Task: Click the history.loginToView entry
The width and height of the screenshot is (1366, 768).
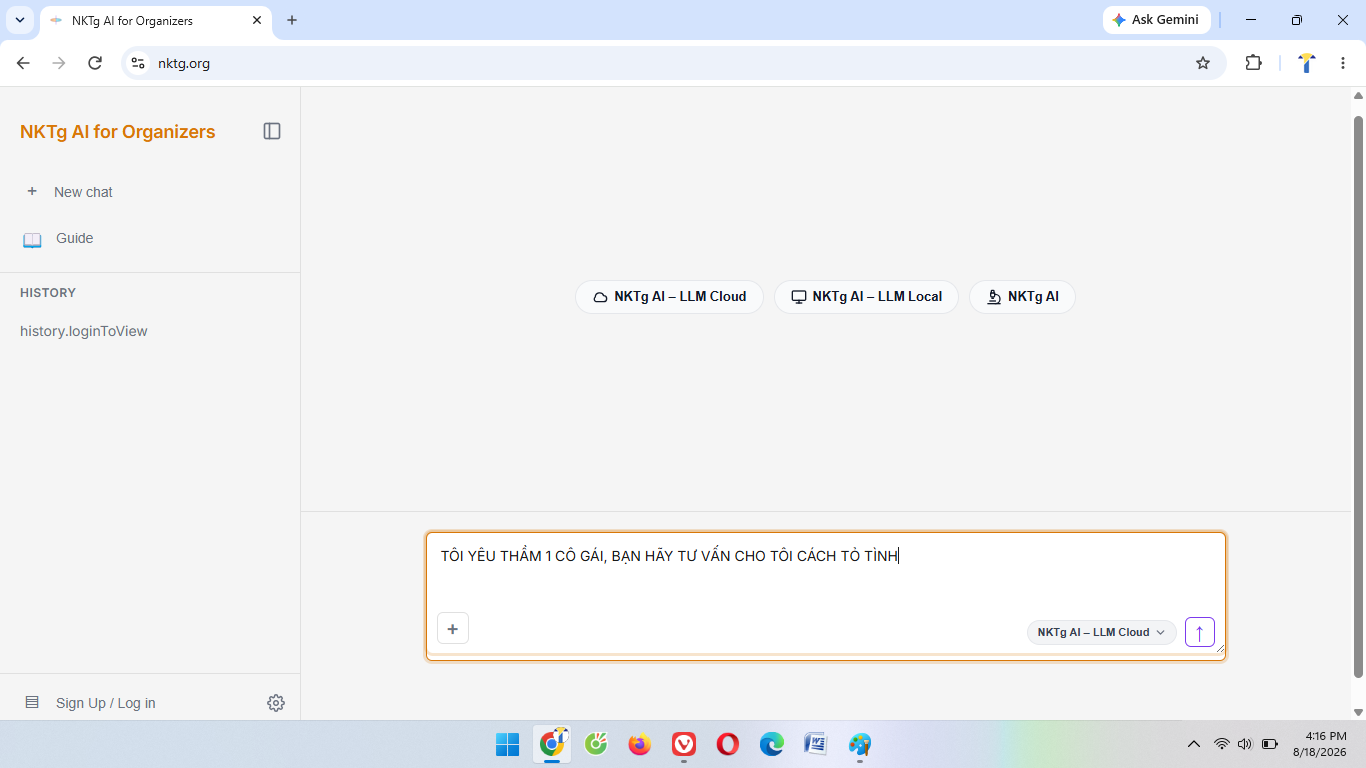Action: pos(84,331)
